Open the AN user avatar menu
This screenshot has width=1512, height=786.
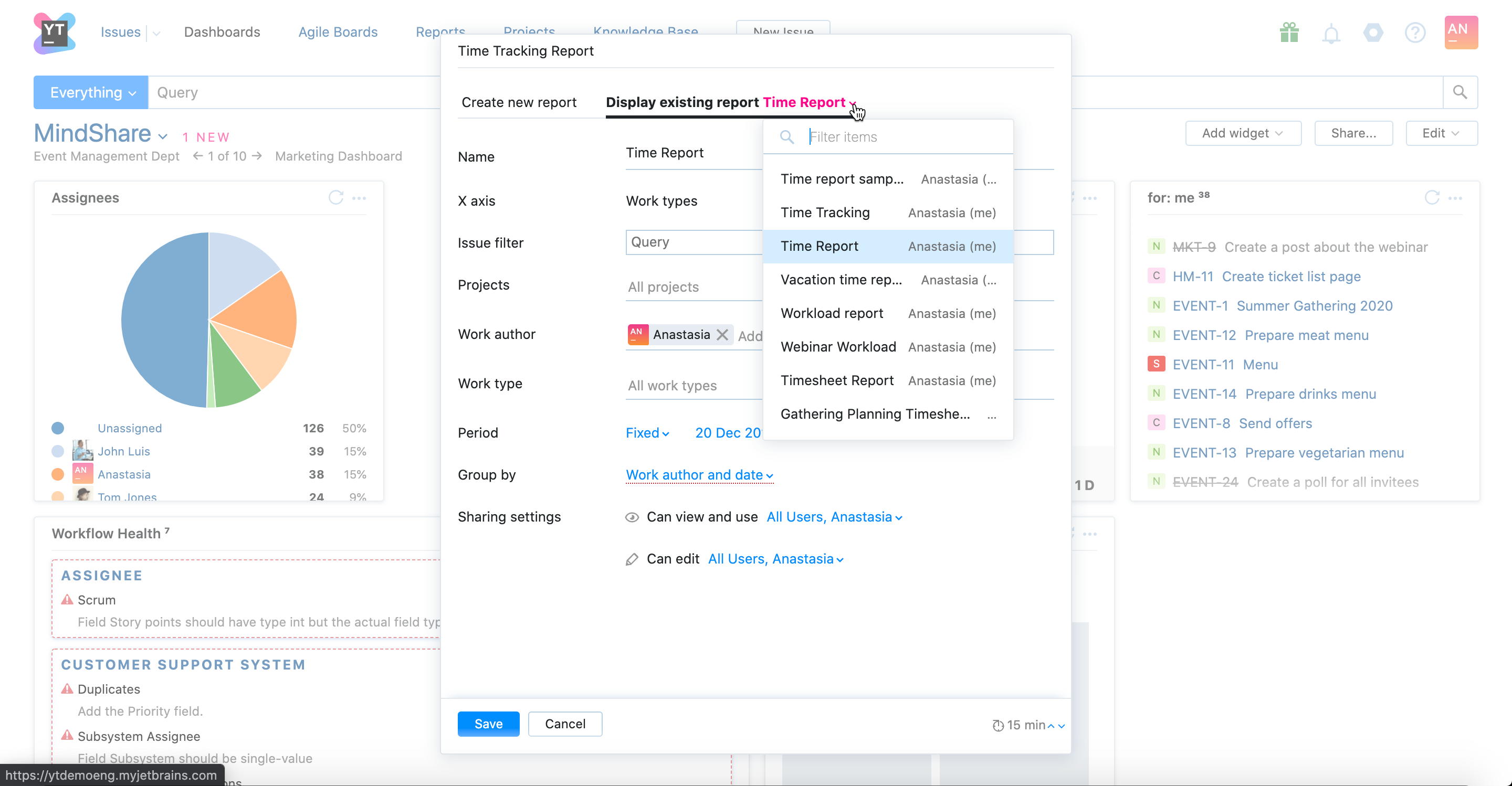(x=1461, y=32)
